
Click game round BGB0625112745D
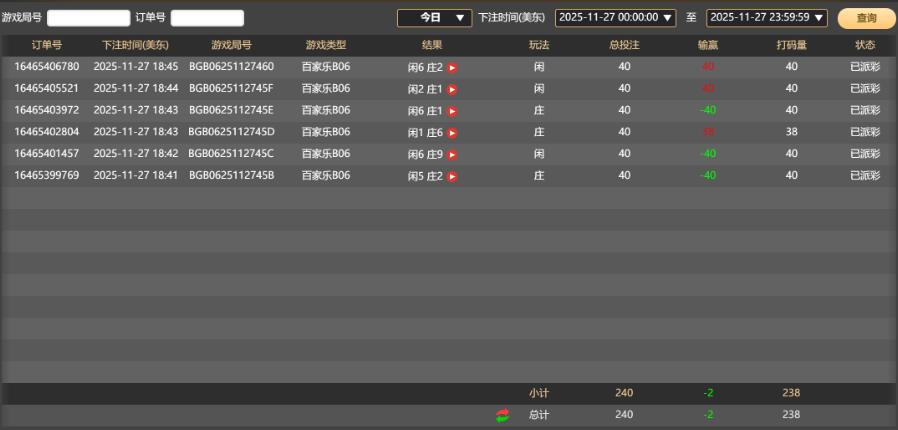coord(231,132)
